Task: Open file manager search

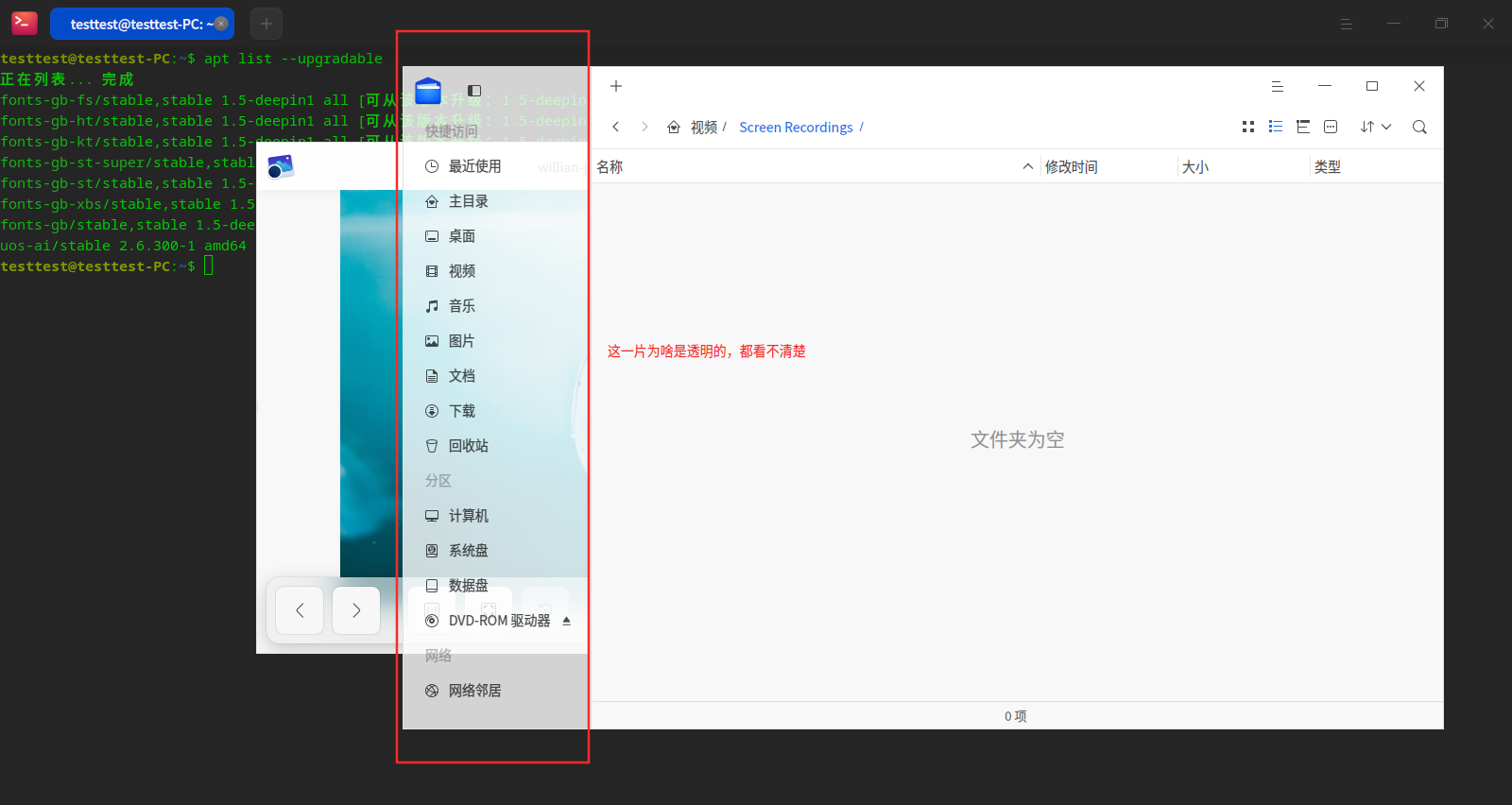Action: pos(1419,127)
